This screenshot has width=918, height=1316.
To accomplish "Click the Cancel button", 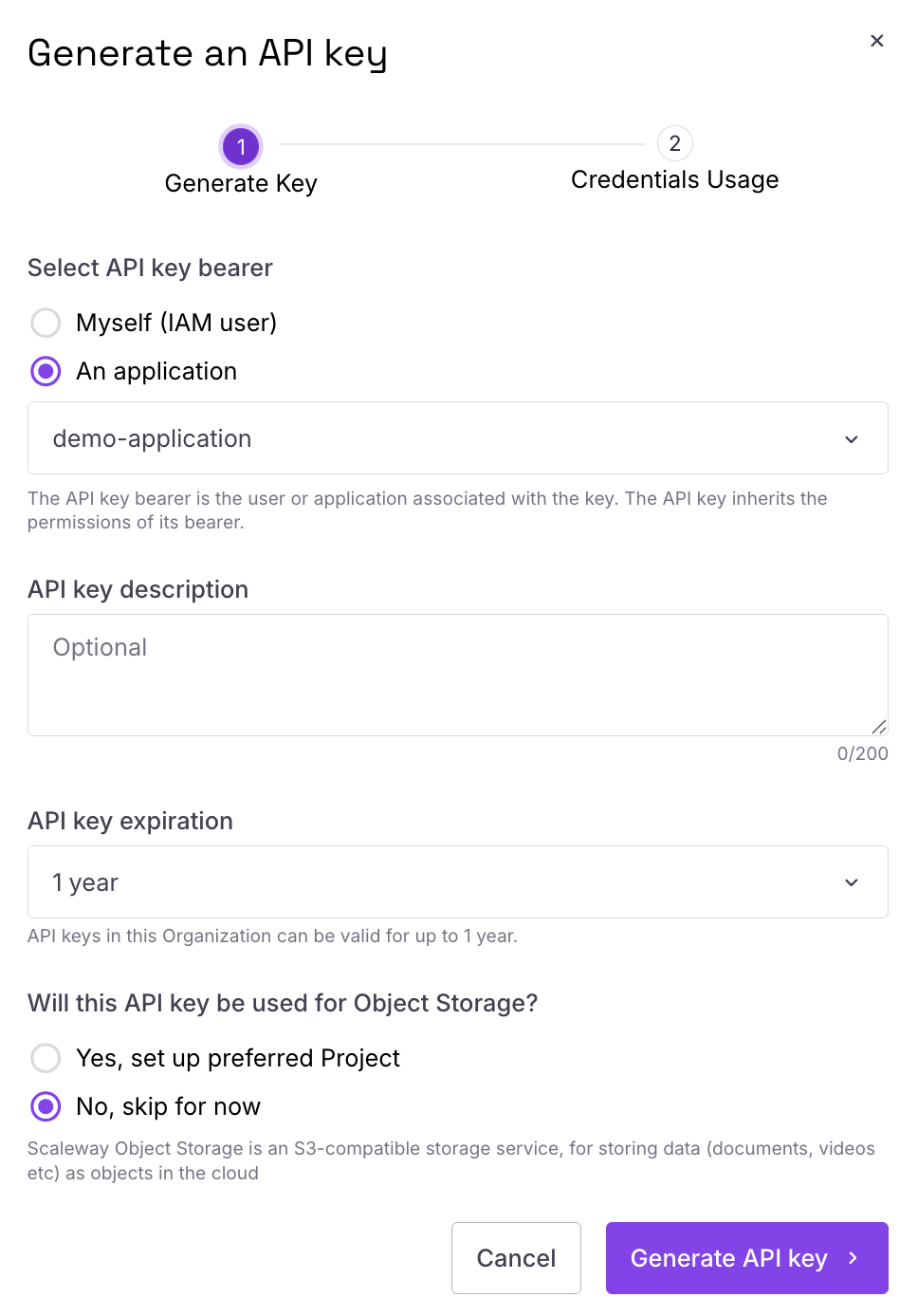I will point(516,1258).
